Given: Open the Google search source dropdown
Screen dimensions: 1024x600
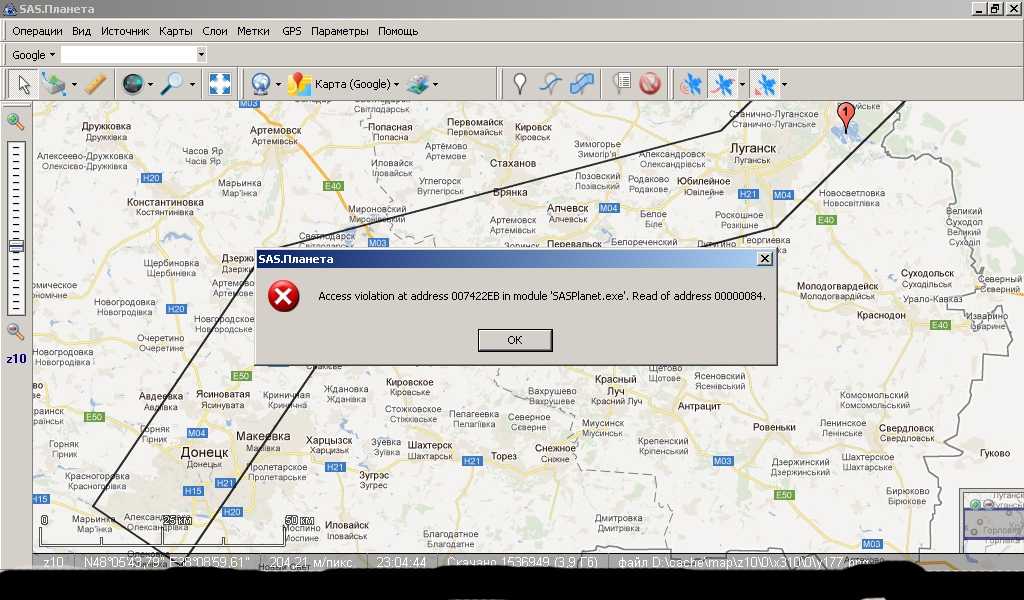Looking at the screenshot, I should pyautogui.click(x=32, y=55).
